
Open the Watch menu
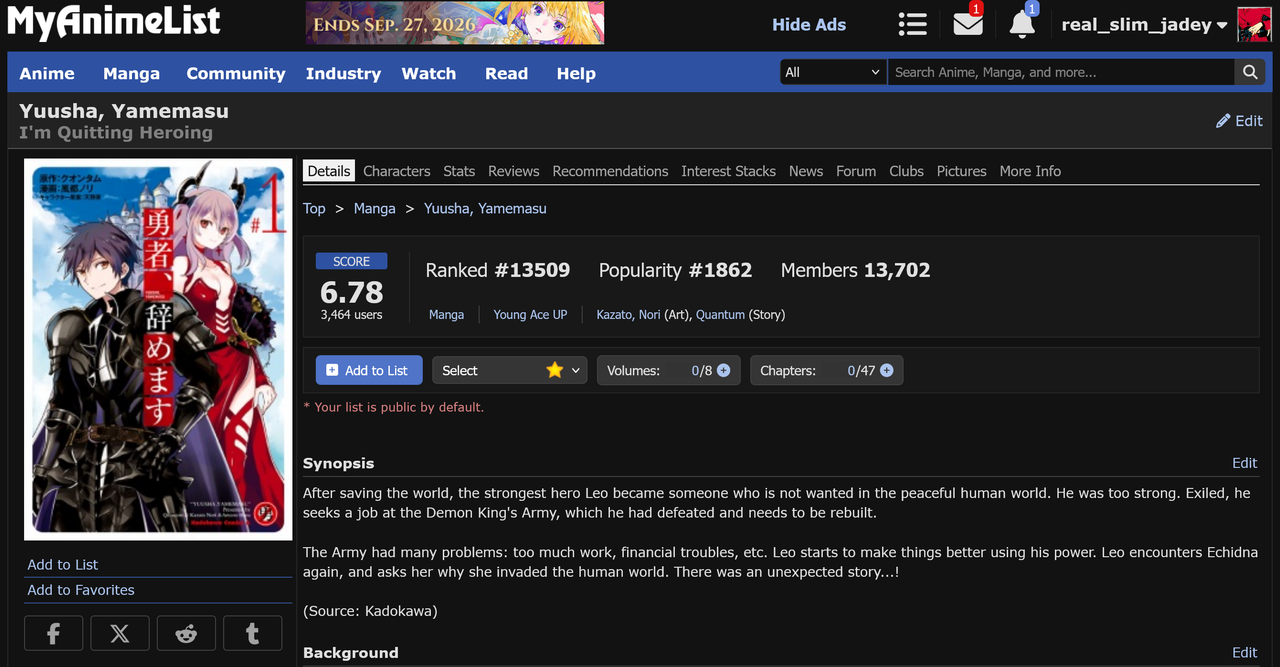(429, 73)
